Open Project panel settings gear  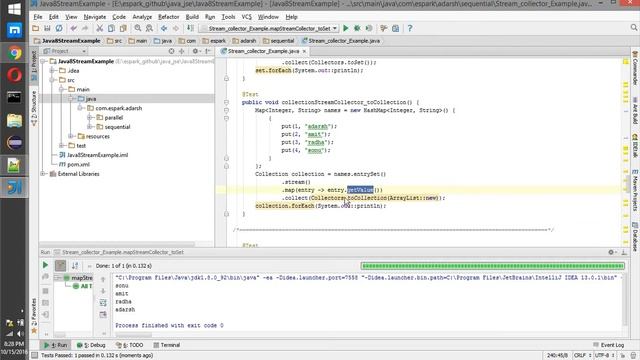pos(196,51)
